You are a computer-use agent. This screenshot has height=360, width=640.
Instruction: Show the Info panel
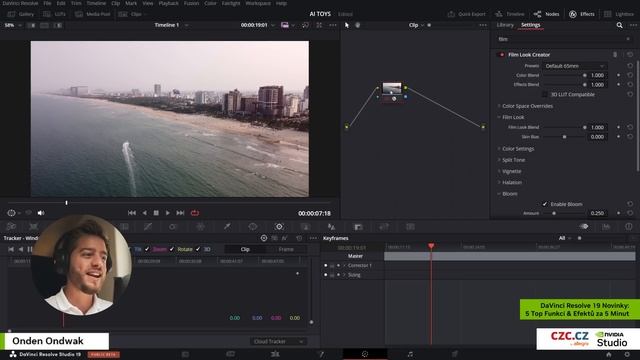[x=629, y=227]
